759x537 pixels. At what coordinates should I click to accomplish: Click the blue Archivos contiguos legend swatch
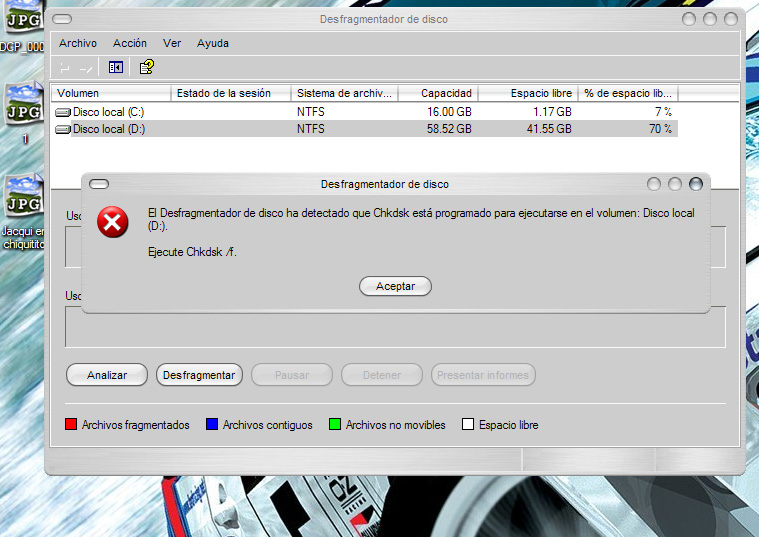[x=212, y=425]
